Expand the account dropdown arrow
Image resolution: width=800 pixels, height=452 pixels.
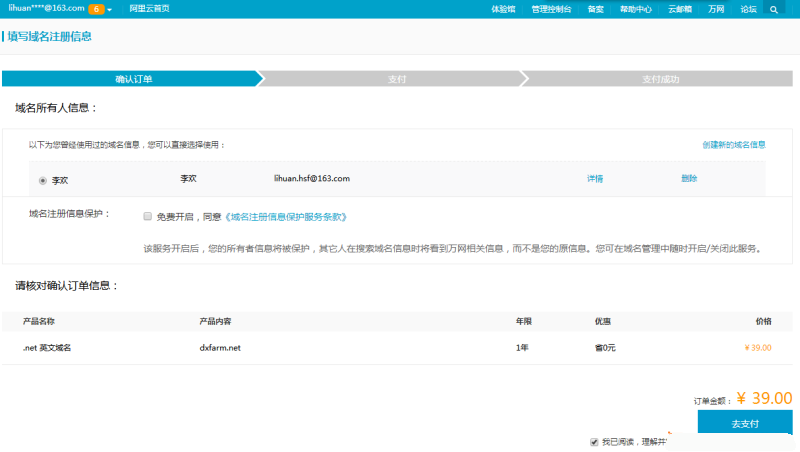point(109,10)
